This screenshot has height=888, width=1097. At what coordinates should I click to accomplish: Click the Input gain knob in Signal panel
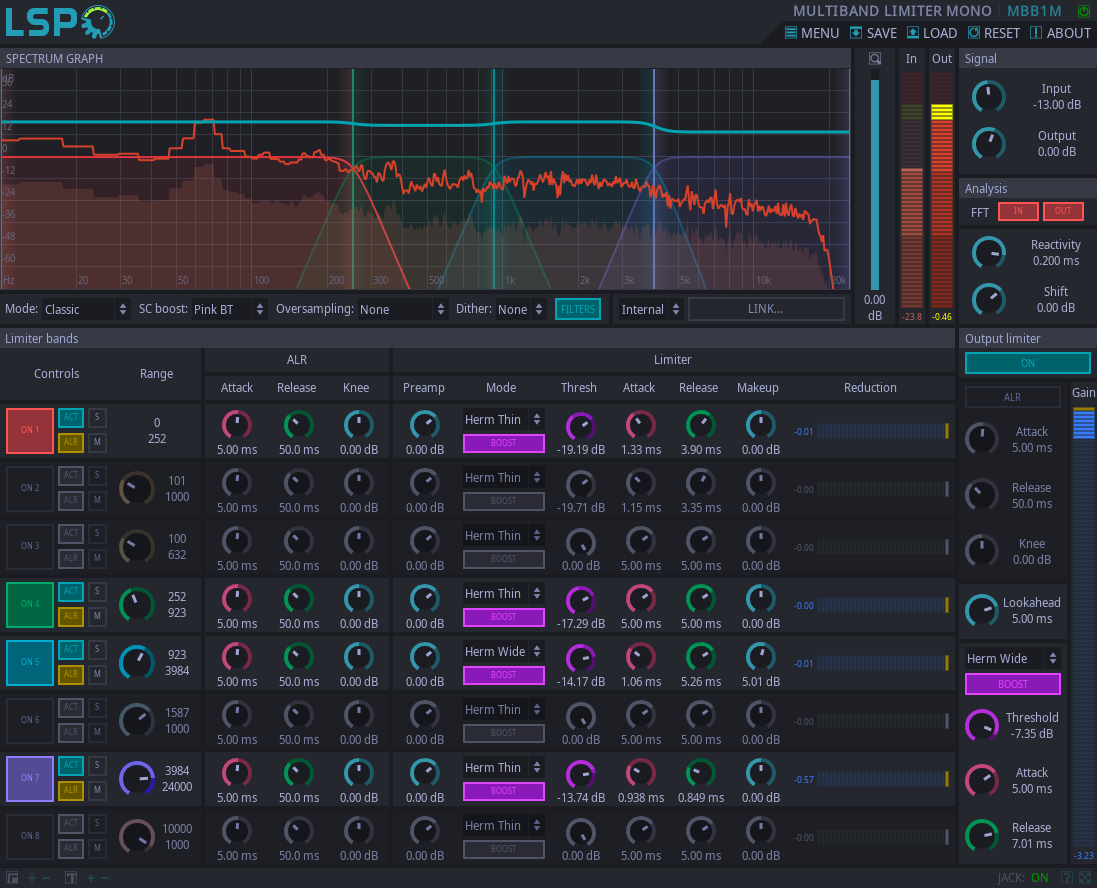989,97
